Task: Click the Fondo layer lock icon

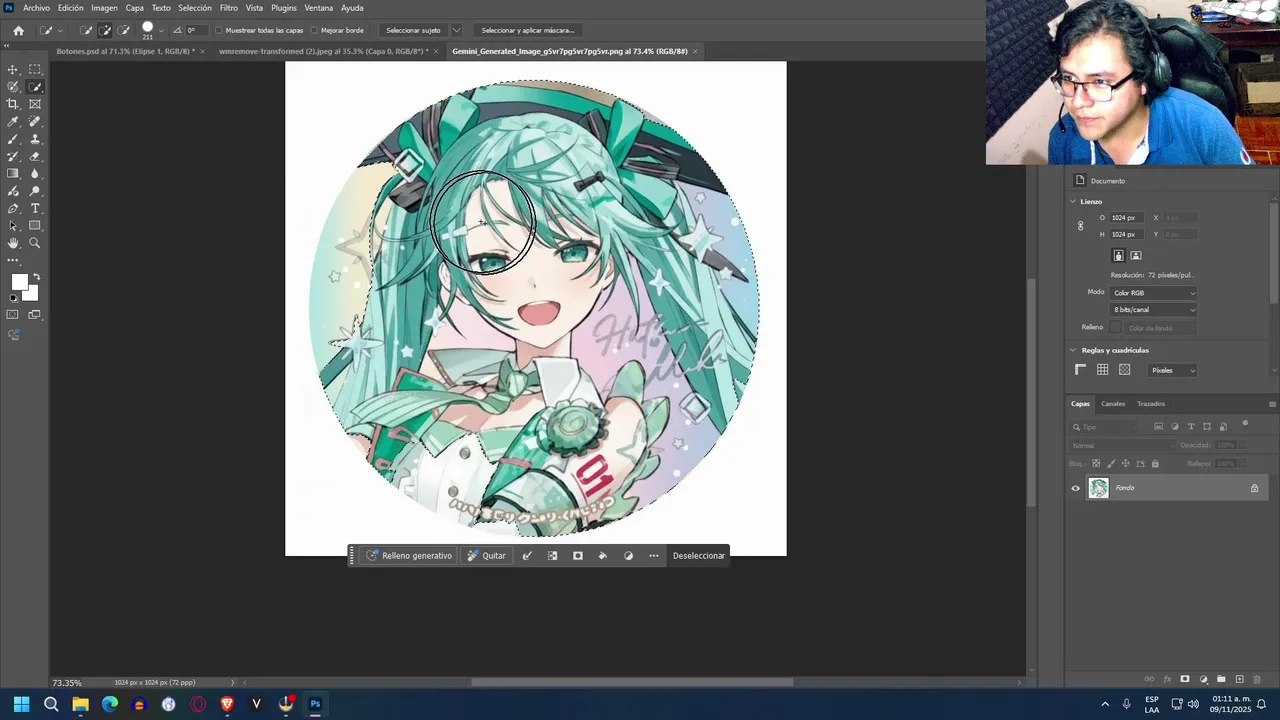Action: (x=1254, y=488)
